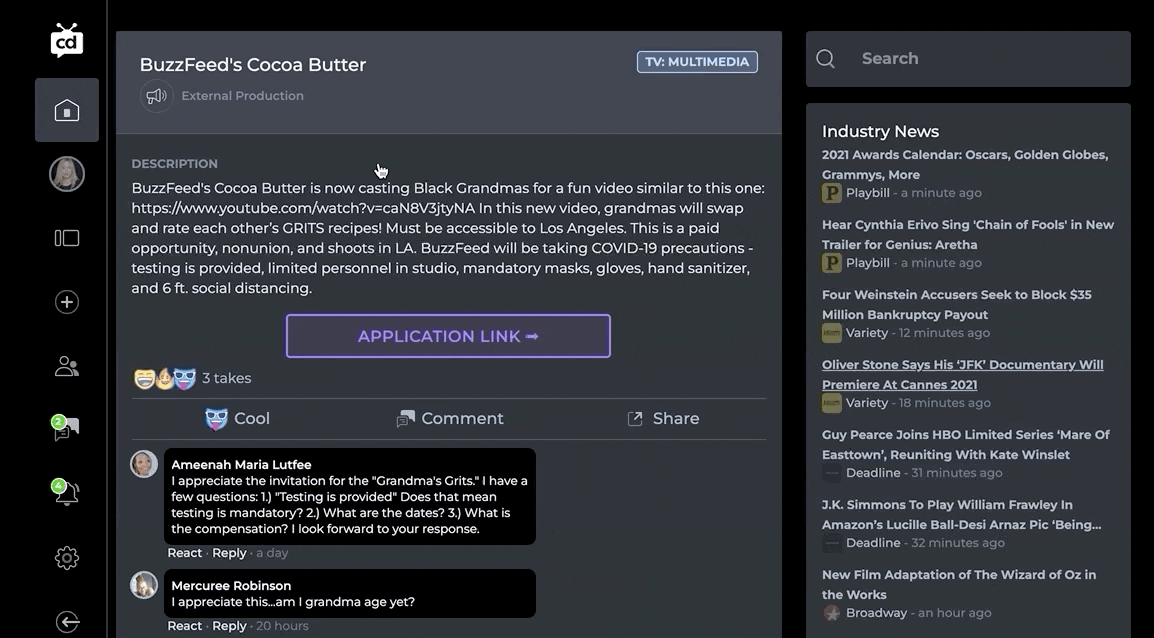Open the user profile avatar in sidebar

[67, 174]
